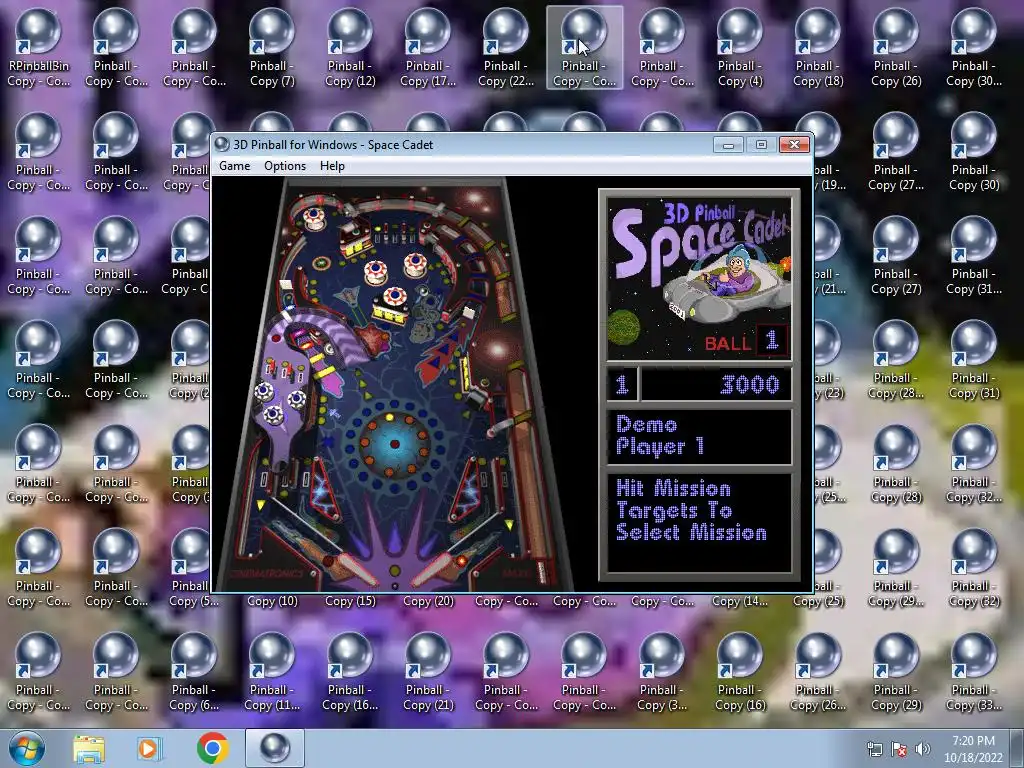Select the Pinball - Copy (32... desktop shortcut
The height and width of the screenshot is (768, 1024).
tap(974, 465)
